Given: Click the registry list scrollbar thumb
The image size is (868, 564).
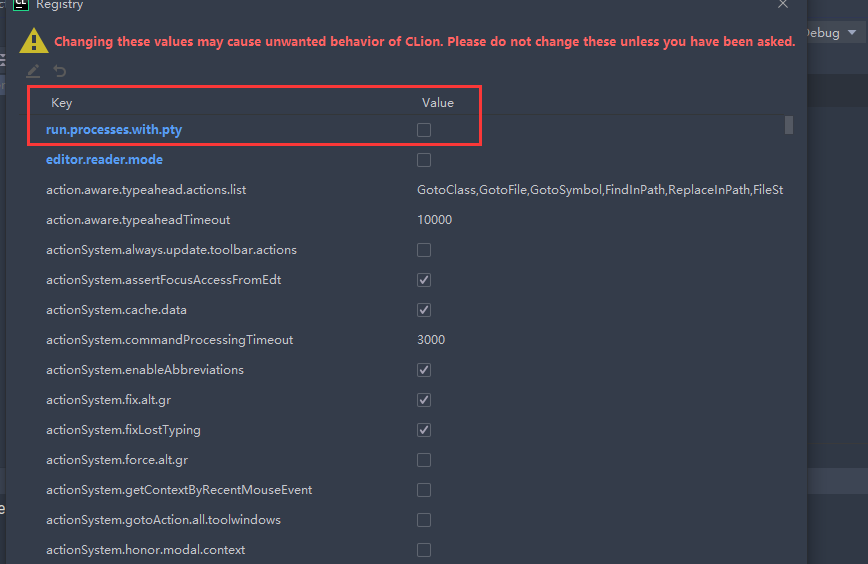Looking at the screenshot, I should 789,125.
